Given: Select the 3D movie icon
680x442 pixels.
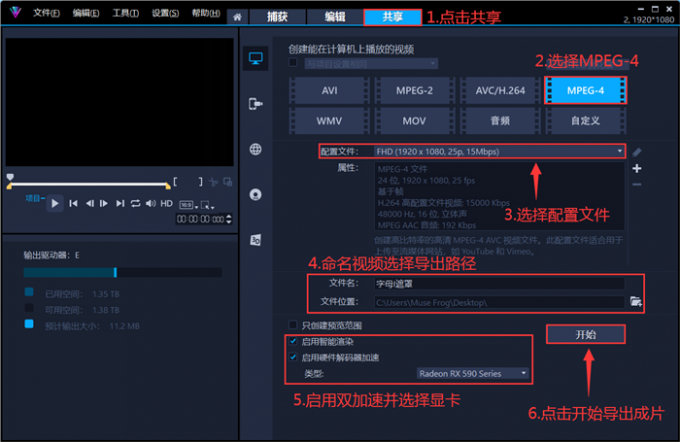Looking at the screenshot, I should click(x=255, y=240).
